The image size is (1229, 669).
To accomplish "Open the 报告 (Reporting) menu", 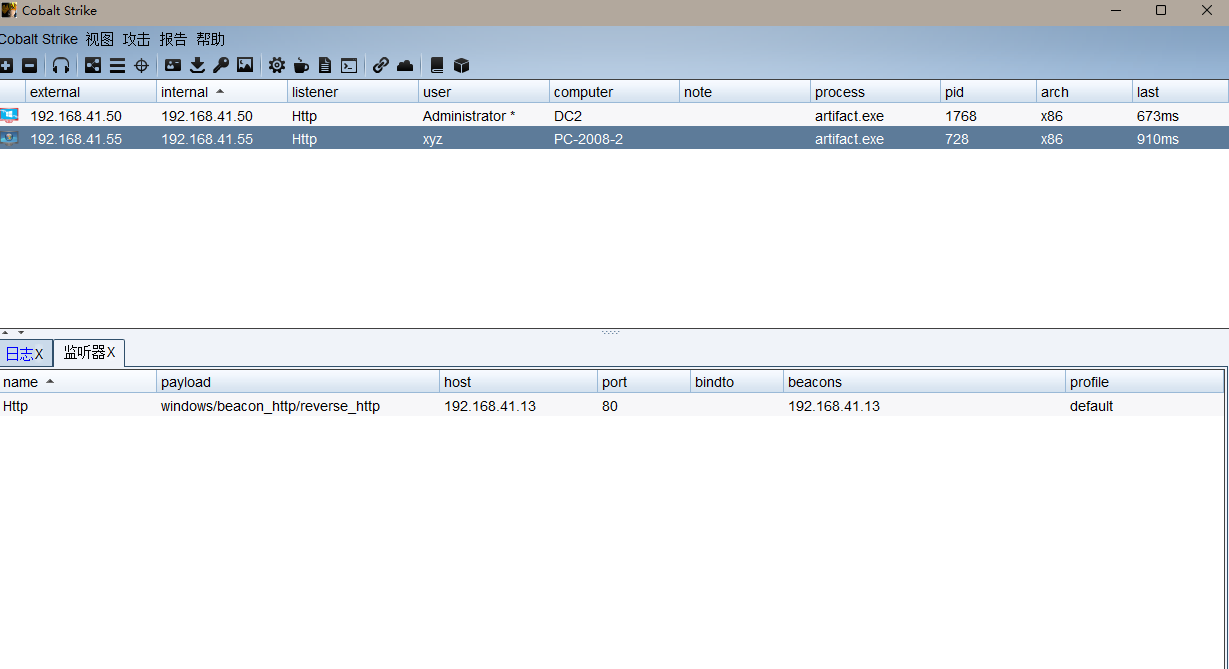I will pyautogui.click(x=173, y=39).
